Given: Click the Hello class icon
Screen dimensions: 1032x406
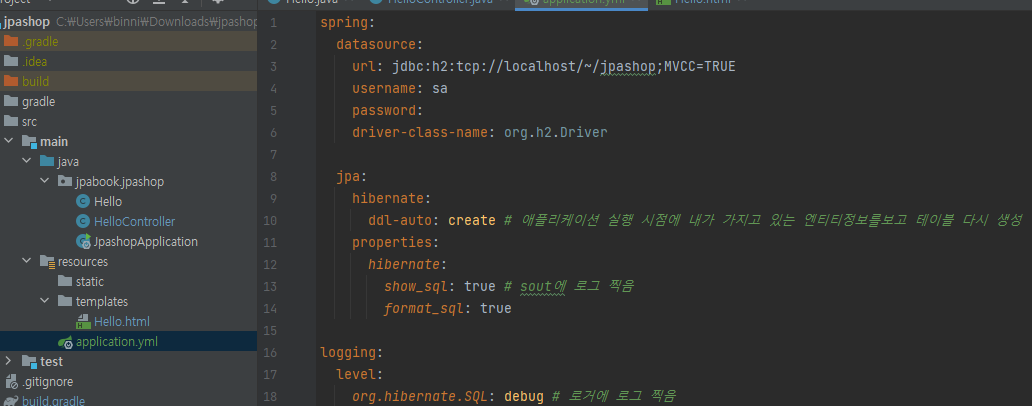Looking at the screenshot, I should [84, 201].
